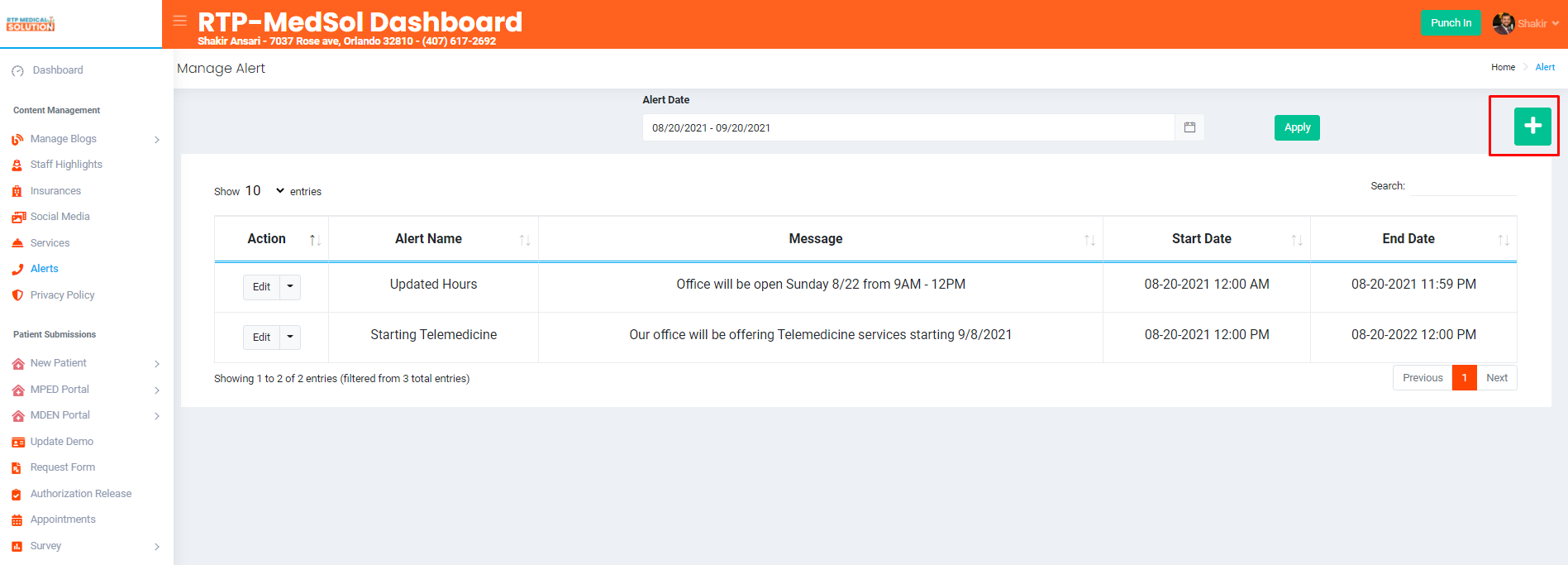The image size is (1568, 565).
Task: Expand the Survey submenu arrow
Action: pyautogui.click(x=157, y=546)
